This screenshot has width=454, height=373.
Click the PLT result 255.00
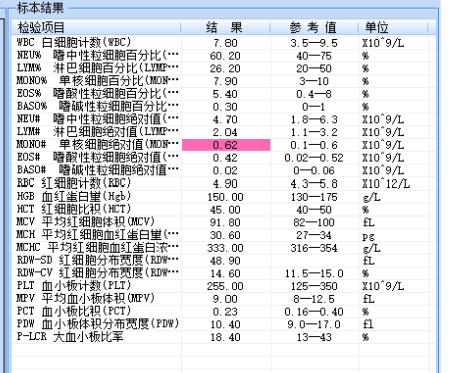click(225, 286)
